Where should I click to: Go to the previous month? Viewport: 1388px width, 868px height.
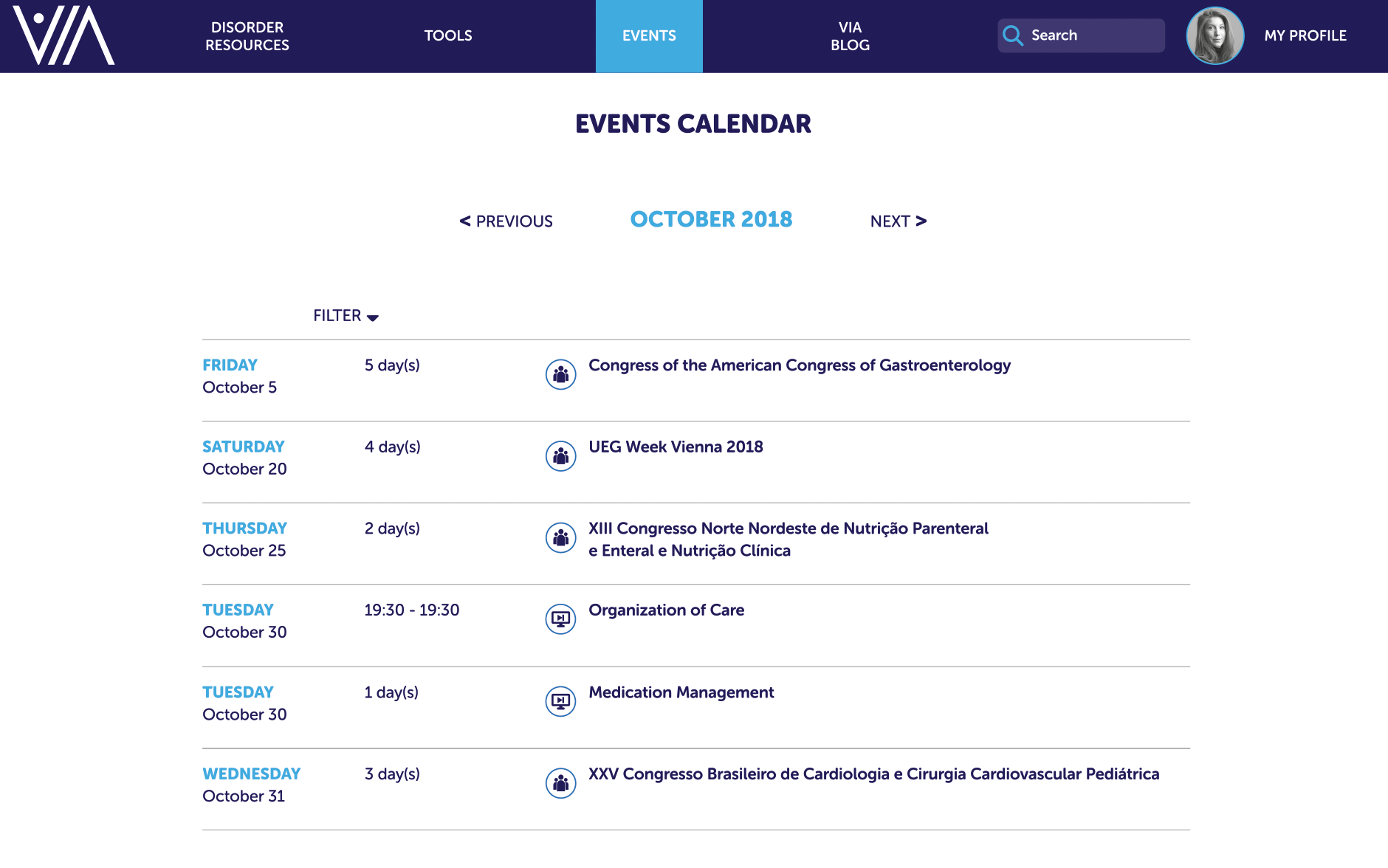click(x=506, y=221)
